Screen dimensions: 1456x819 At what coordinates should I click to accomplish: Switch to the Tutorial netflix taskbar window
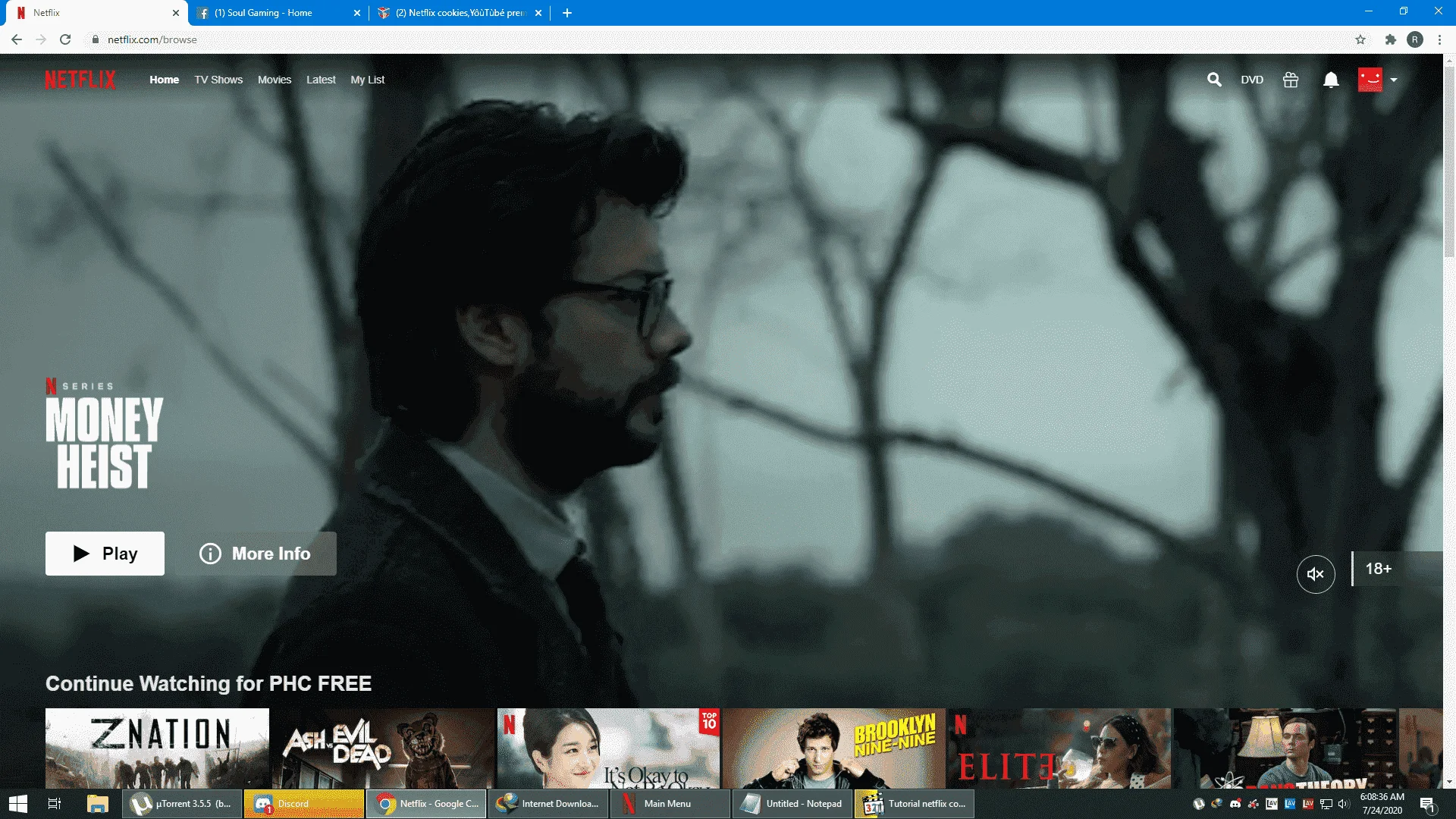point(915,804)
